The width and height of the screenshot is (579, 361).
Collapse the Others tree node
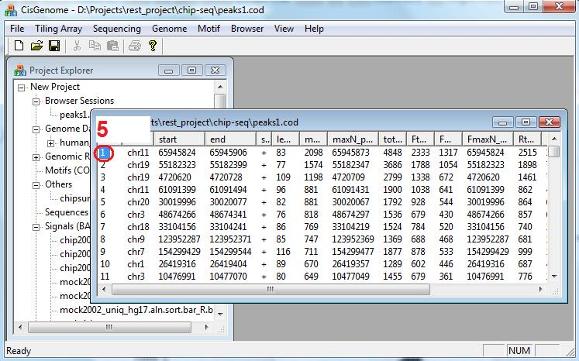coord(36,185)
